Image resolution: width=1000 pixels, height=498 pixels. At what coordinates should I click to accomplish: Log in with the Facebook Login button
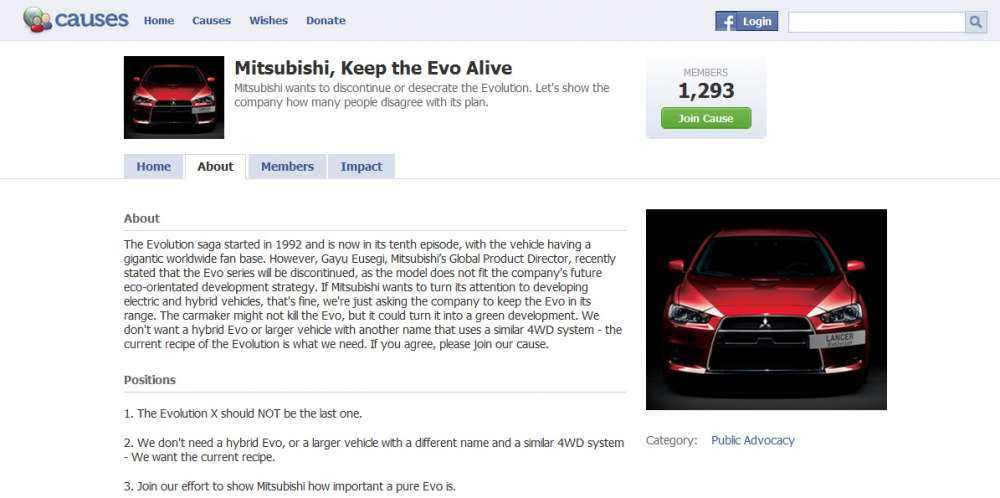[747, 22]
